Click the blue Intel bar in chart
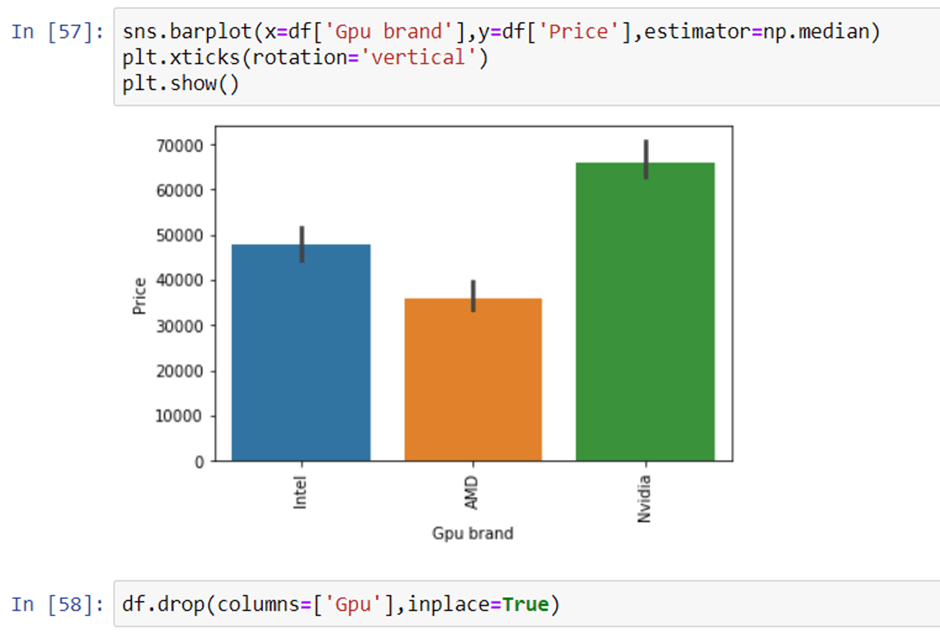 [301, 353]
